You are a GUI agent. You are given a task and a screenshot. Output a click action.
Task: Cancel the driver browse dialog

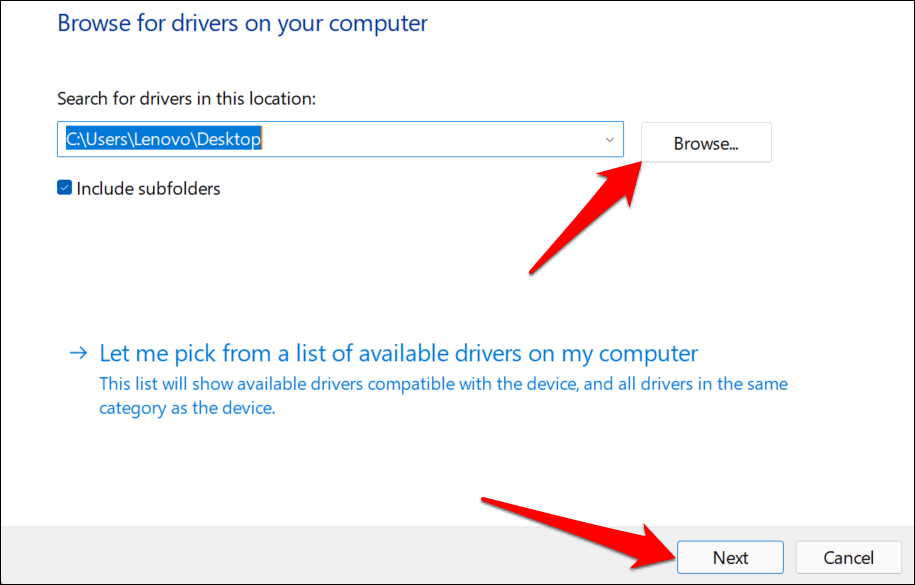(x=850, y=557)
